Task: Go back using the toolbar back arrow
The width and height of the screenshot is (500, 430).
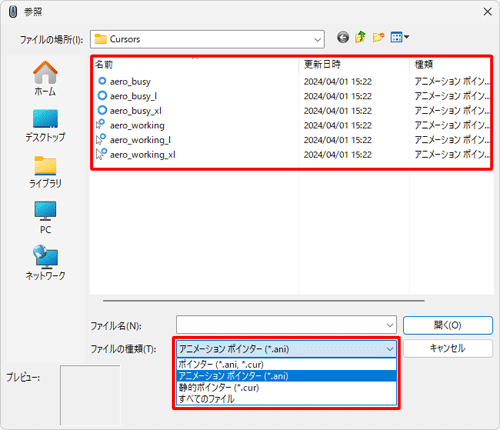Action: (x=343, y=37)
